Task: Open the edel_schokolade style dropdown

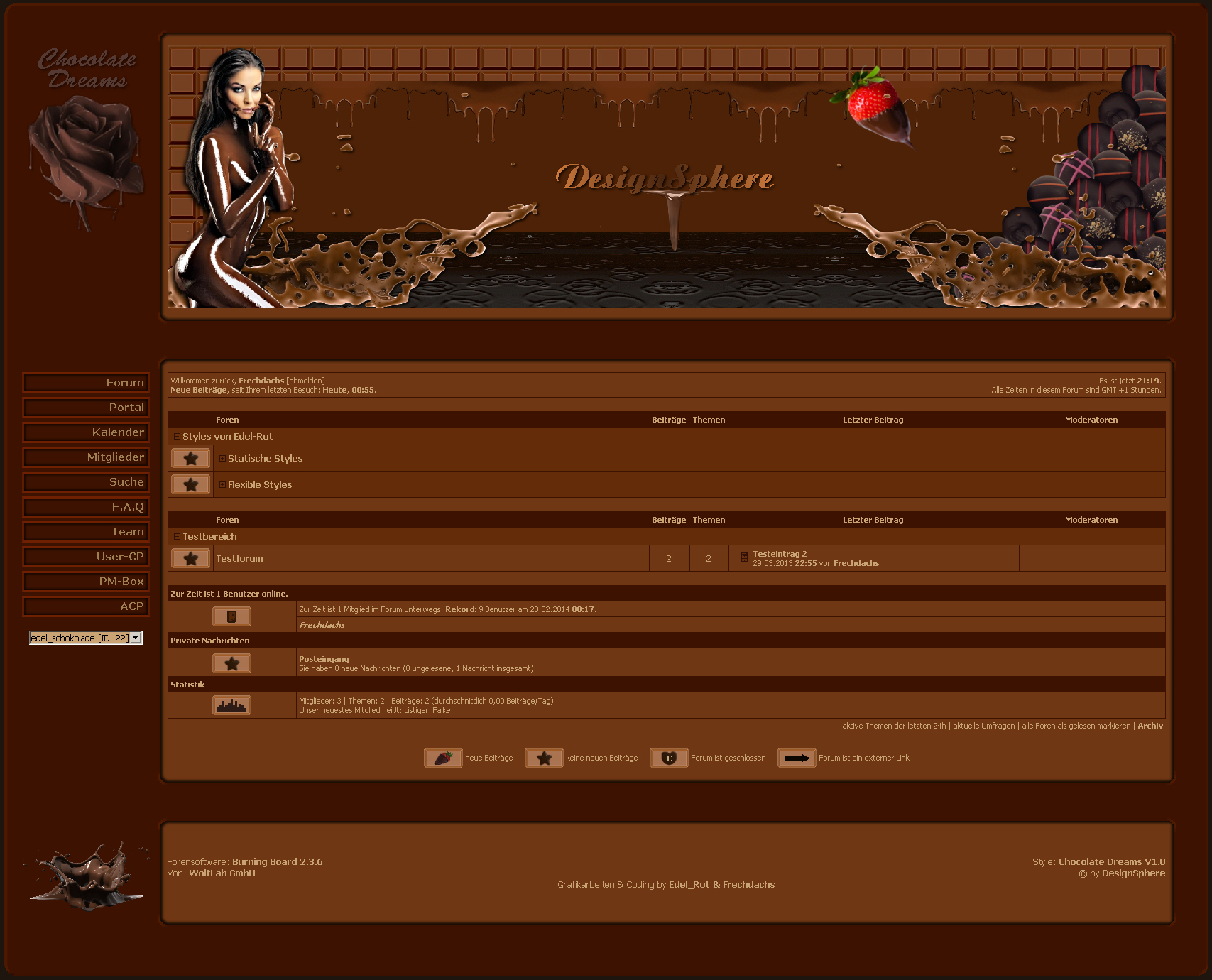Action: click(86, 638)
